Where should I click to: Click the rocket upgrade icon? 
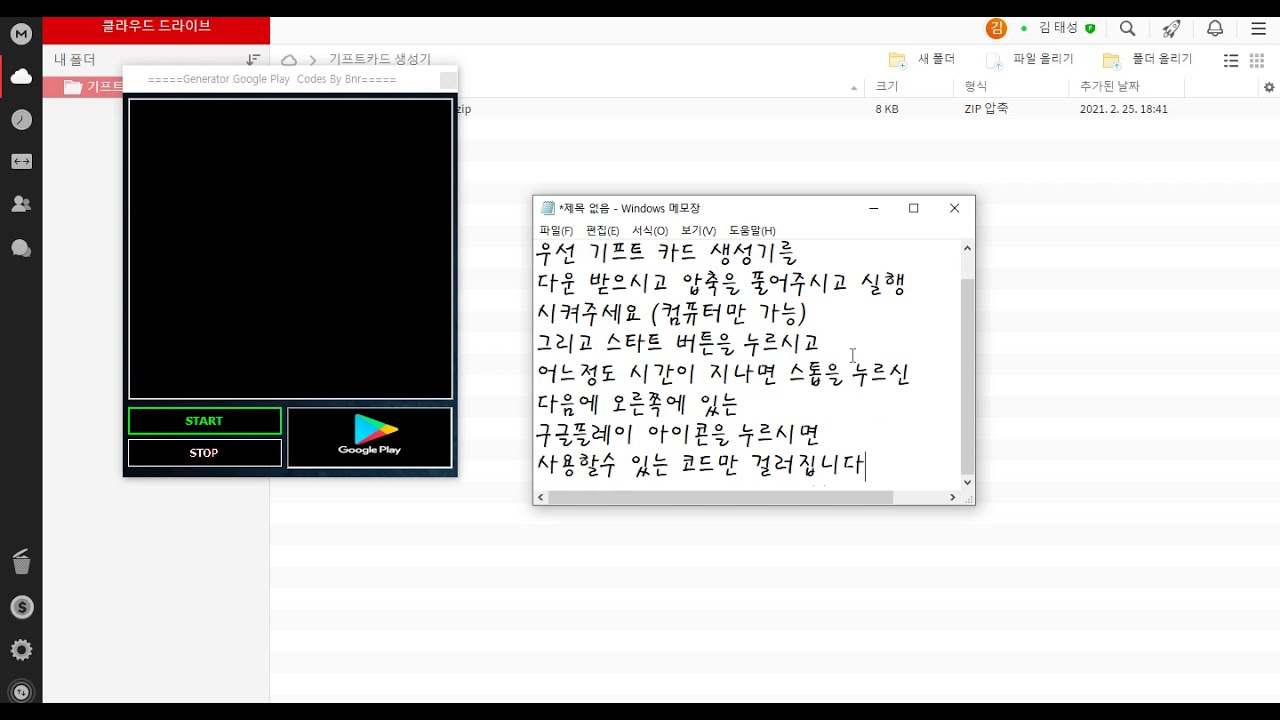(x=1171, y=29)
